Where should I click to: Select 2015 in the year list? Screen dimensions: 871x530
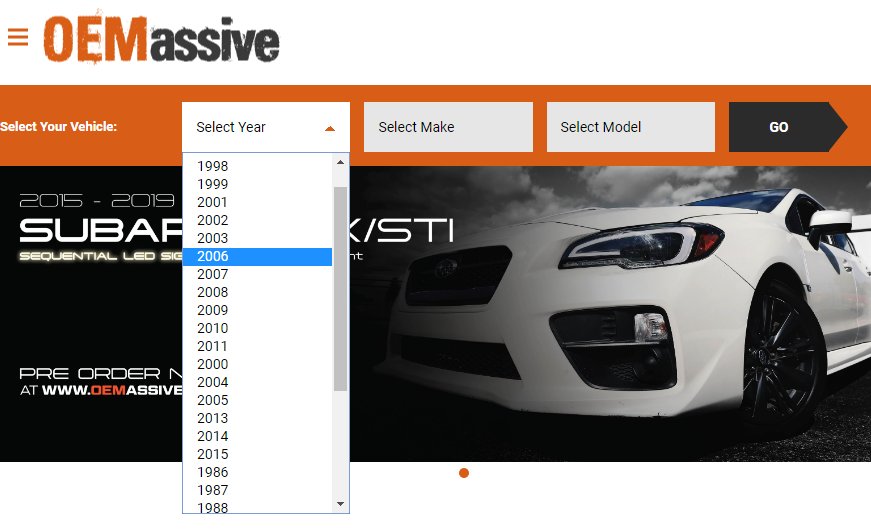point(258,454)
